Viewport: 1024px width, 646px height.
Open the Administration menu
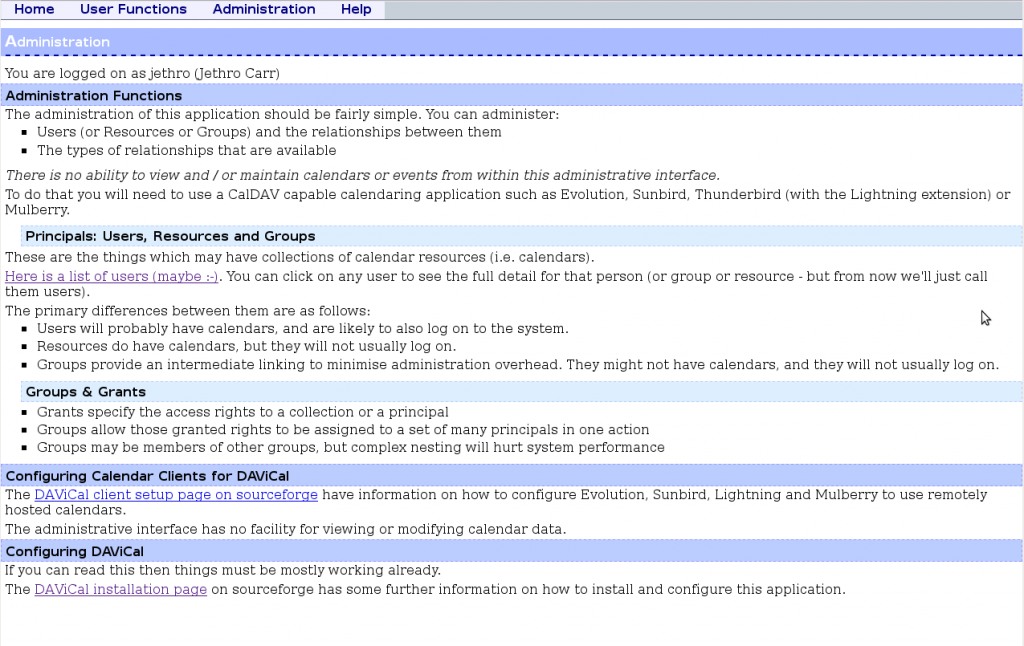pos(263,9)
